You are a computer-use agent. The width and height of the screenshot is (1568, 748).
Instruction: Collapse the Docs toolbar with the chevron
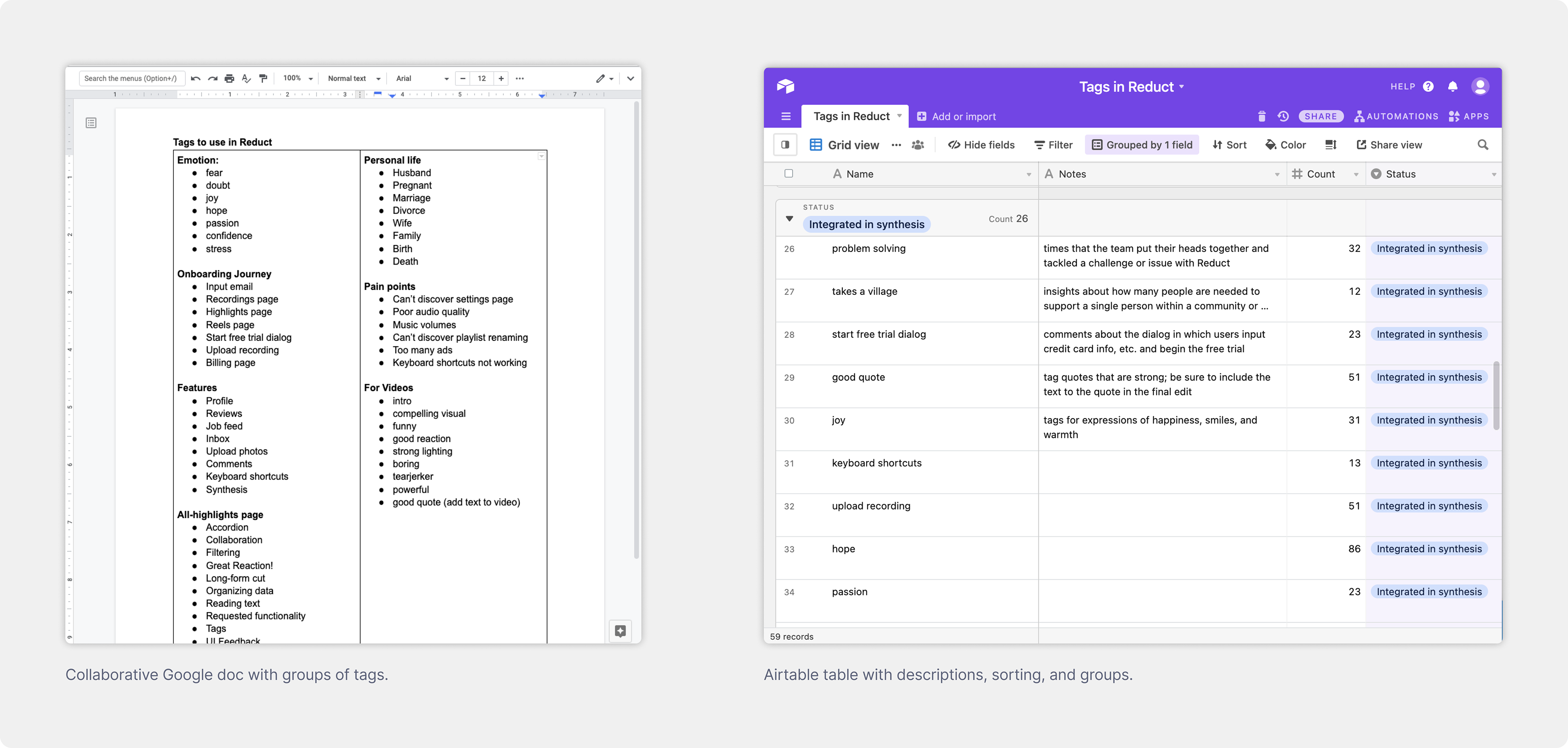[x=630, y=78]
